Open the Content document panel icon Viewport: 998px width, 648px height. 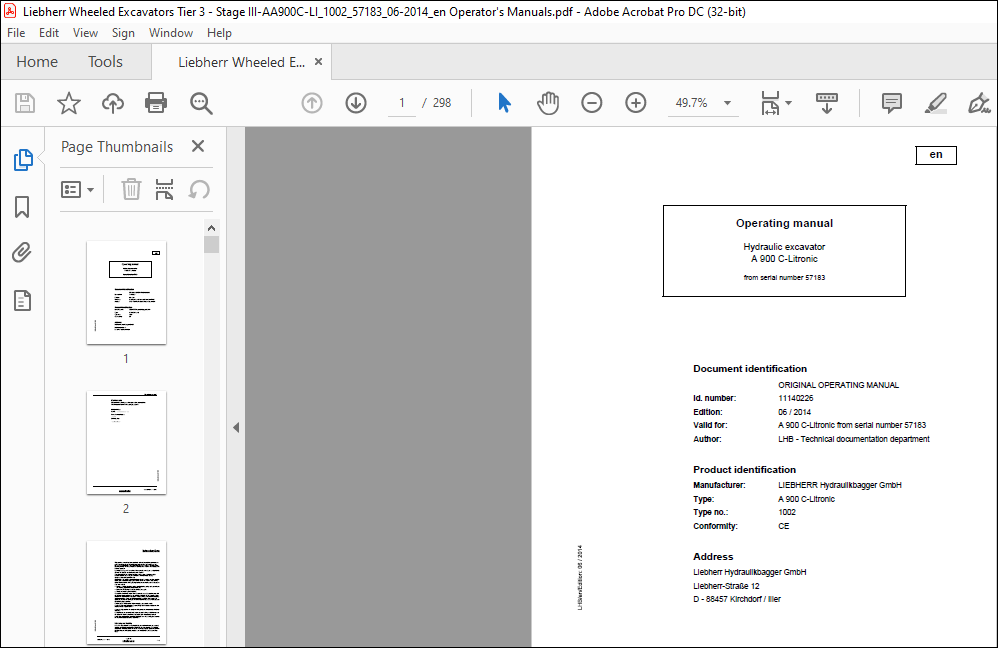tap(22, 300)
